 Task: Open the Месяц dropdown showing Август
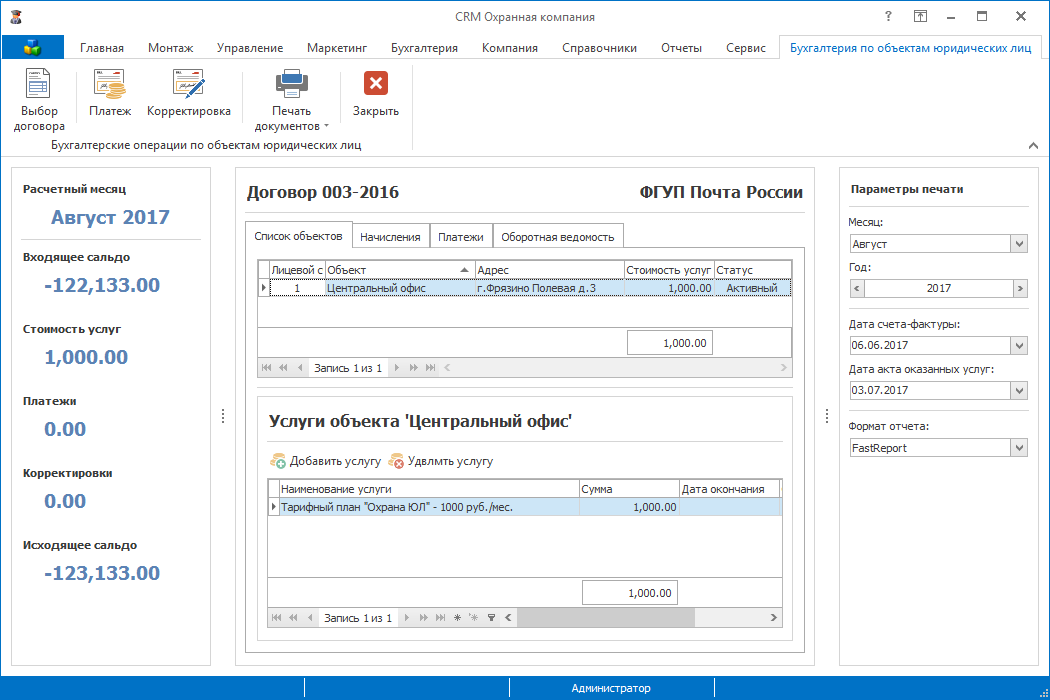point(1019,244)
